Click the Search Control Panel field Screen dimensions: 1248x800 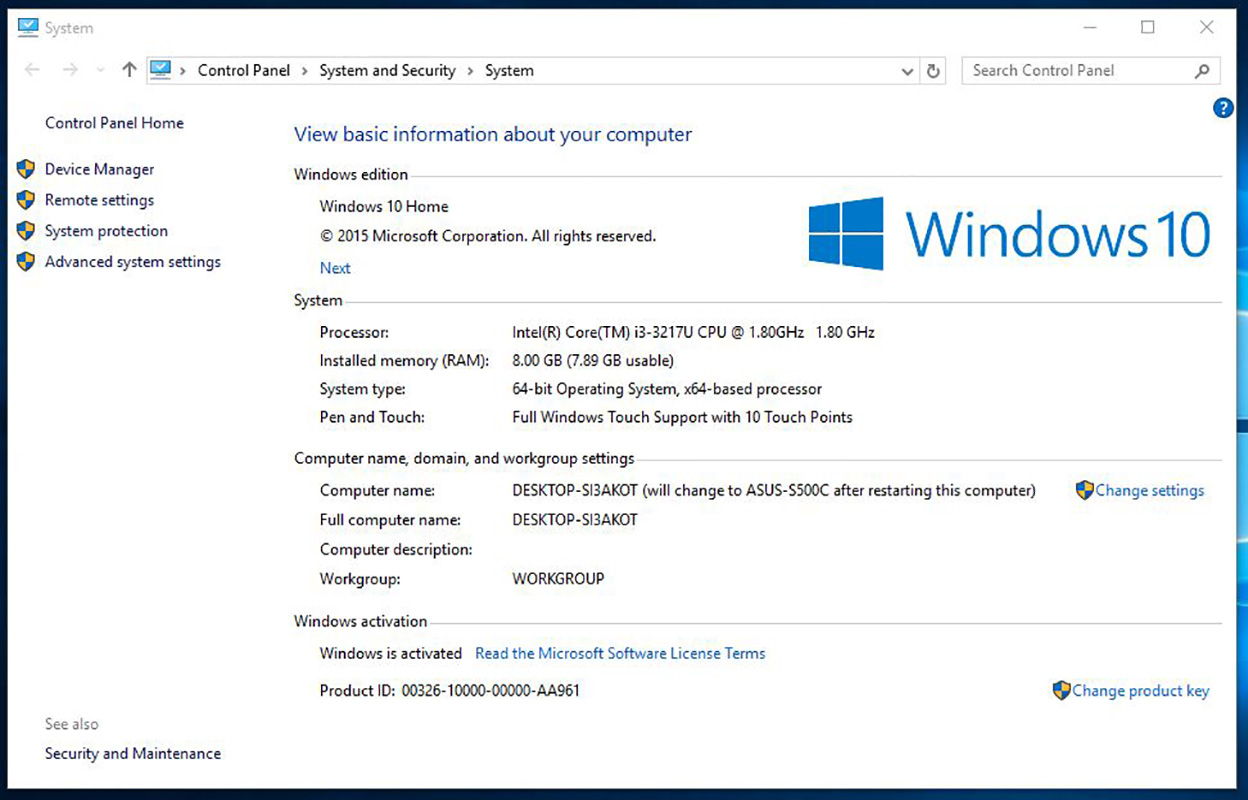coord(1075,71)
